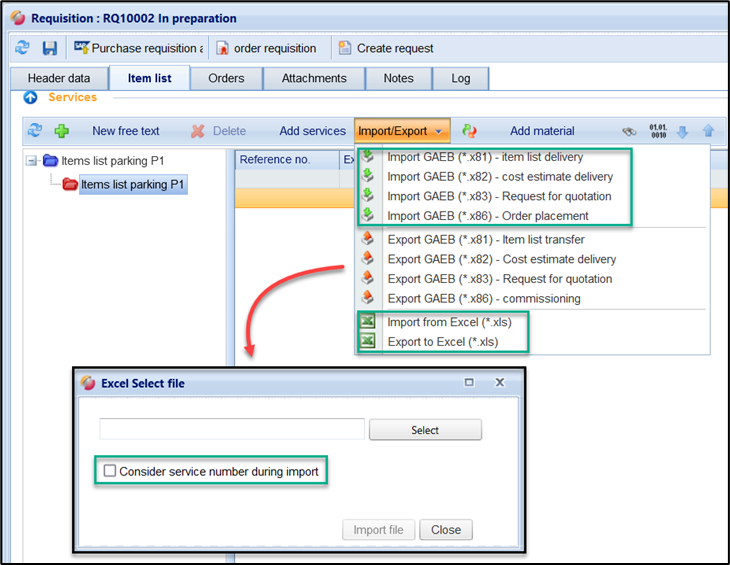Click the refresh icon in the top toolbar
The height and width of the screenshot is (565, 730).
coord(23,48)
